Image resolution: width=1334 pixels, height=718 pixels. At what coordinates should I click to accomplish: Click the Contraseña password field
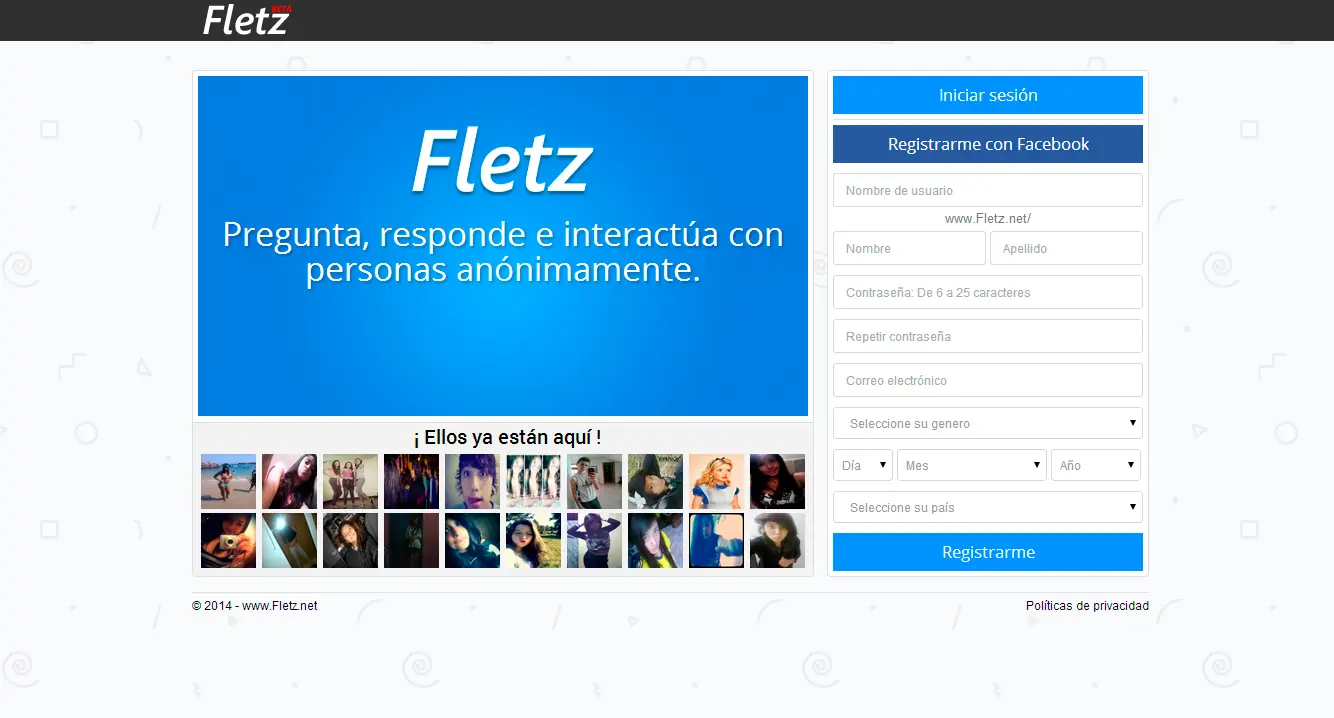point(988,292)
